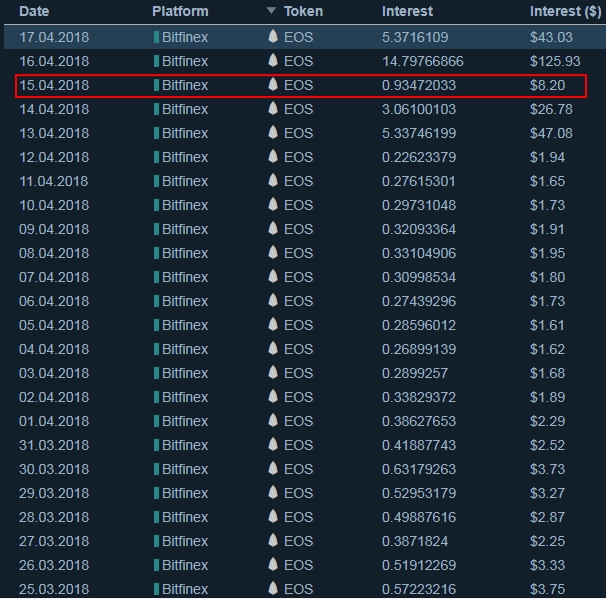
Task: Click the $1.91 interest amount
Action: tap(548, 229)
